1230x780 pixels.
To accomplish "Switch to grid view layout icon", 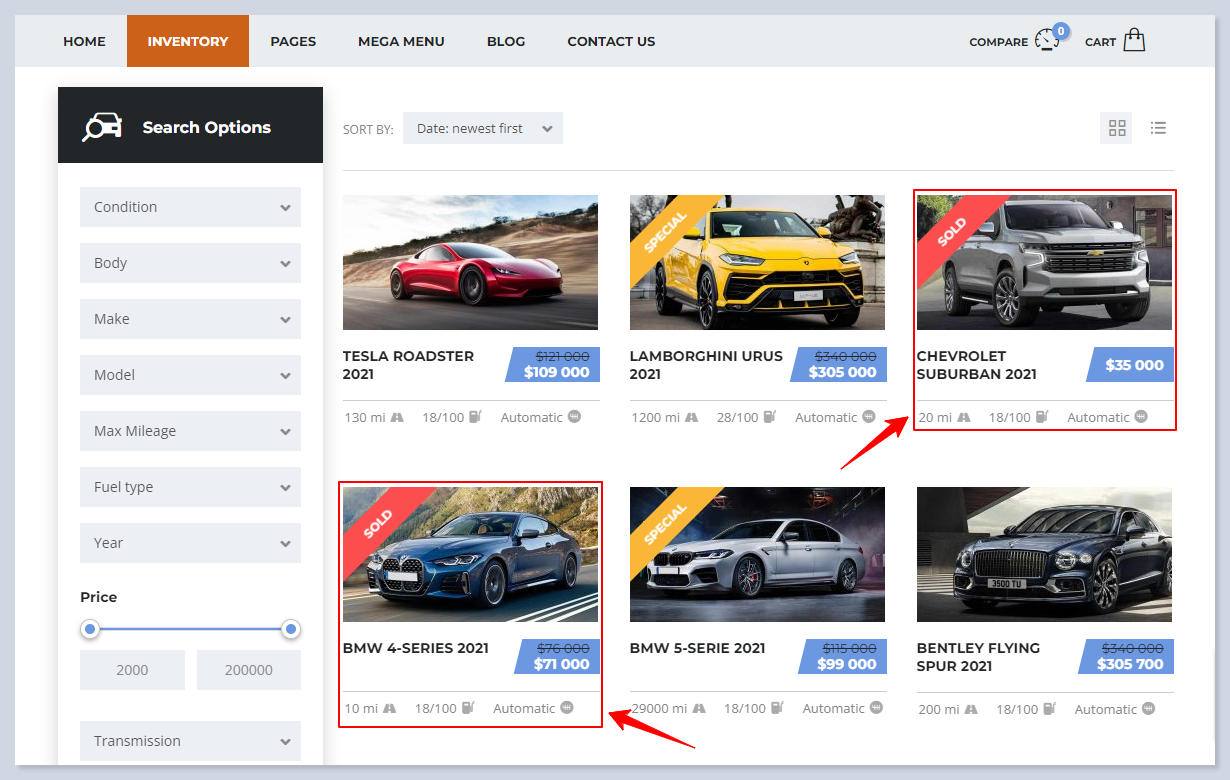I will pyautogui.click(x=1117, y=128).
